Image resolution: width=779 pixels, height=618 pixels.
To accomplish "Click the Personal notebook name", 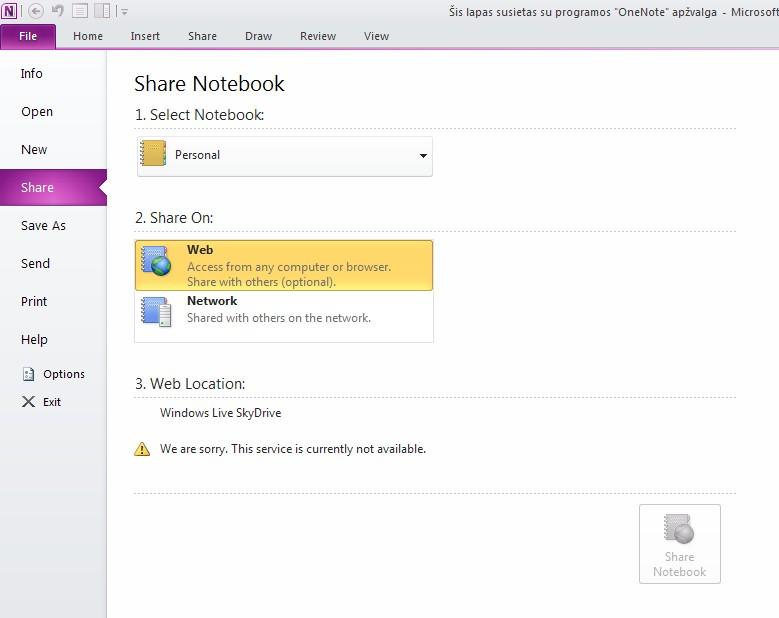I will click(x=197, y=155).
